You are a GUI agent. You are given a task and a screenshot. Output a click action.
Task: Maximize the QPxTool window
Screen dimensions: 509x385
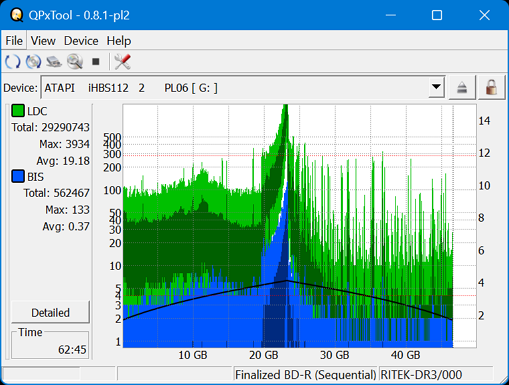(x=437, y=15)
